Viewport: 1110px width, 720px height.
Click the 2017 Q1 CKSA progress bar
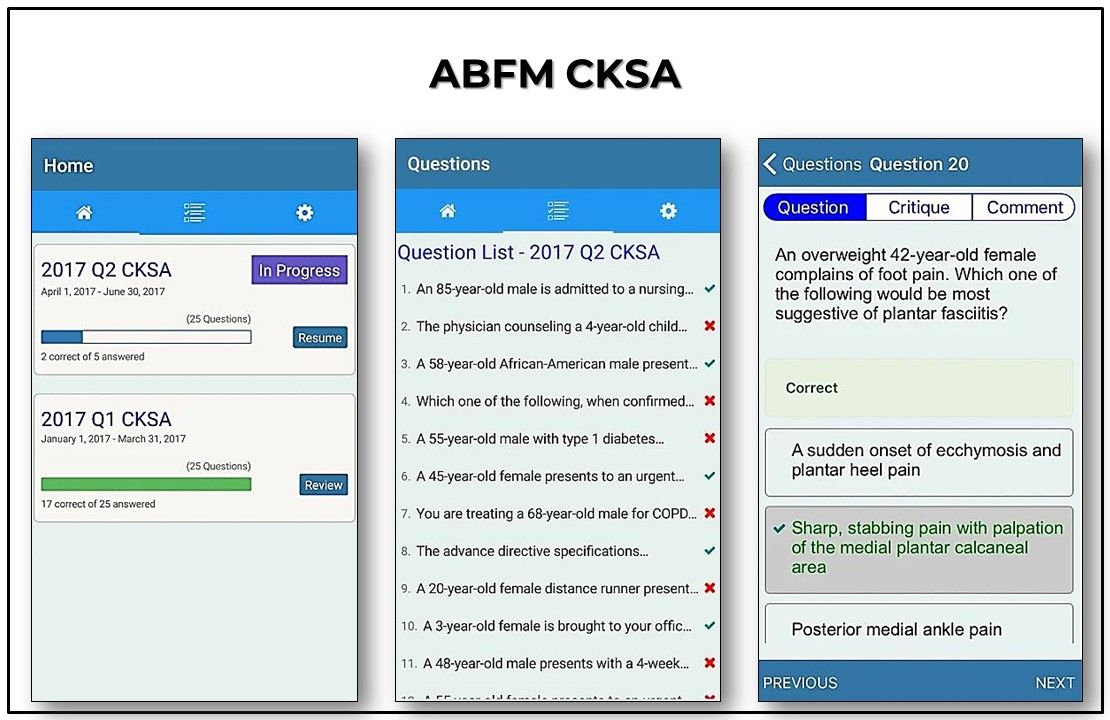(146, 484)
